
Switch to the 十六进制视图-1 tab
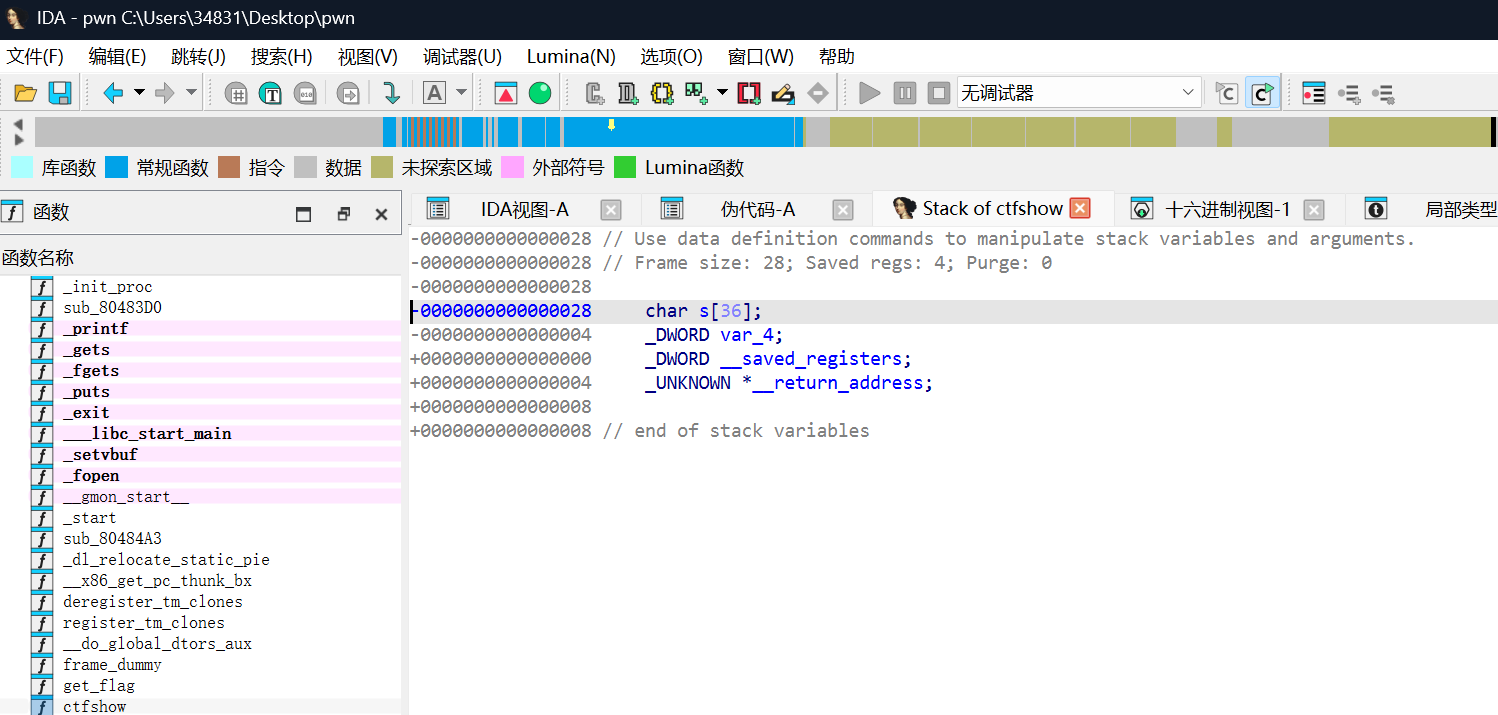click(x=1228, y=209)
